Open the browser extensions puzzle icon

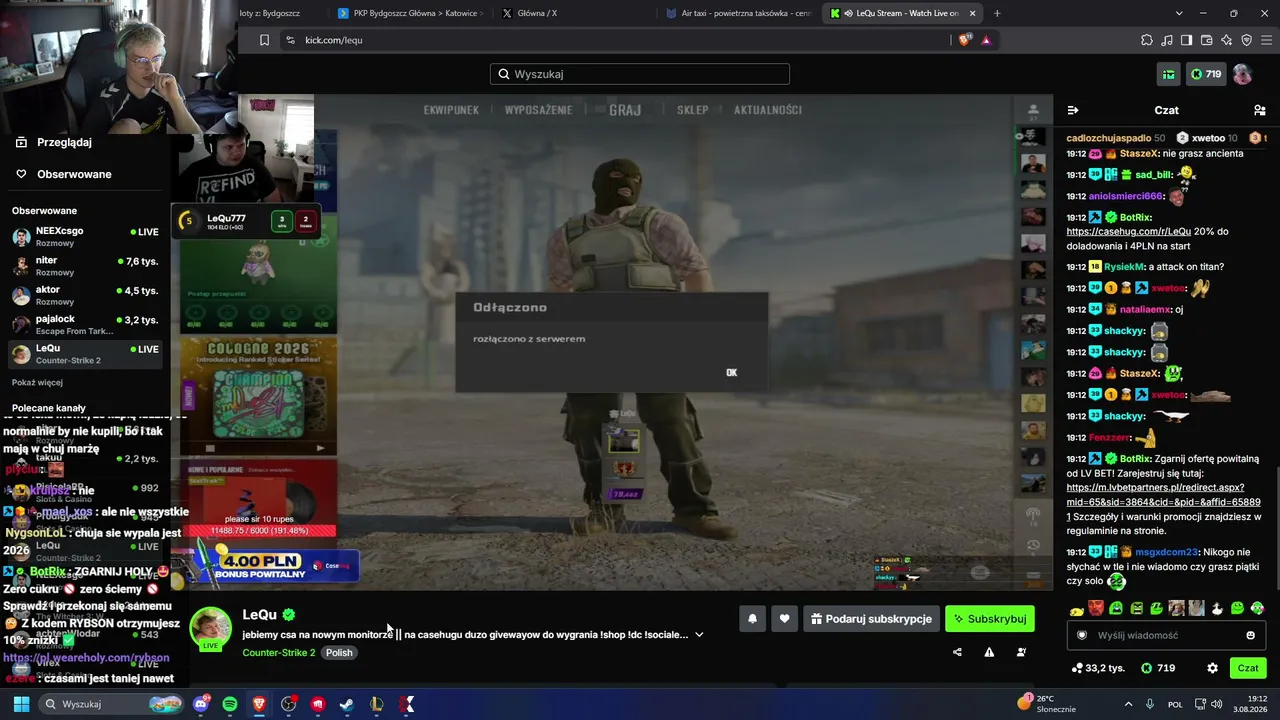point(1147,40)
